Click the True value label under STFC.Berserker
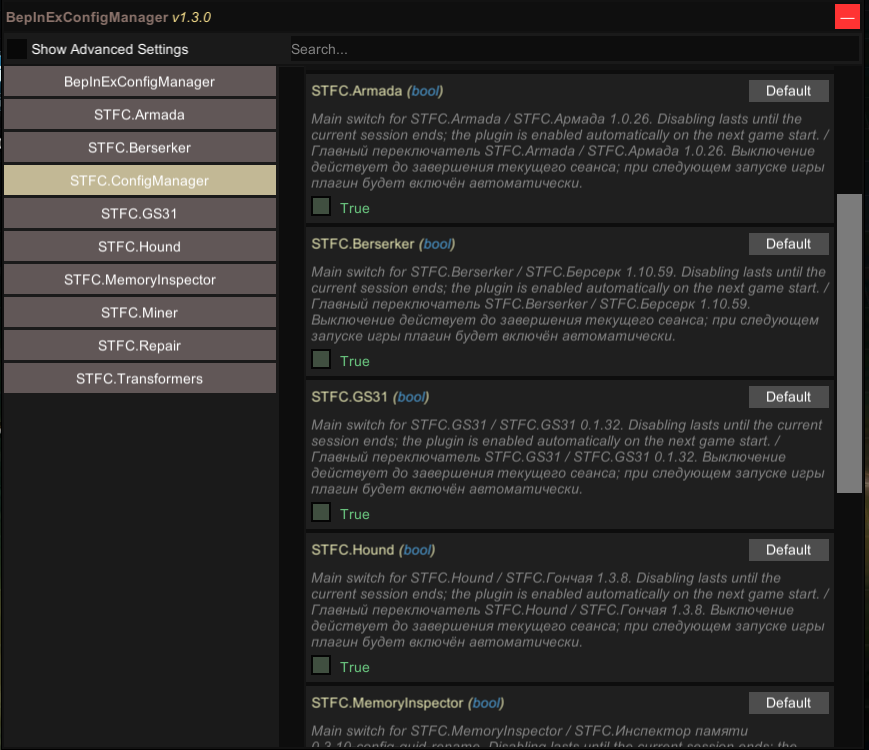This screenshot has width=869, height=750. point(355,361)
